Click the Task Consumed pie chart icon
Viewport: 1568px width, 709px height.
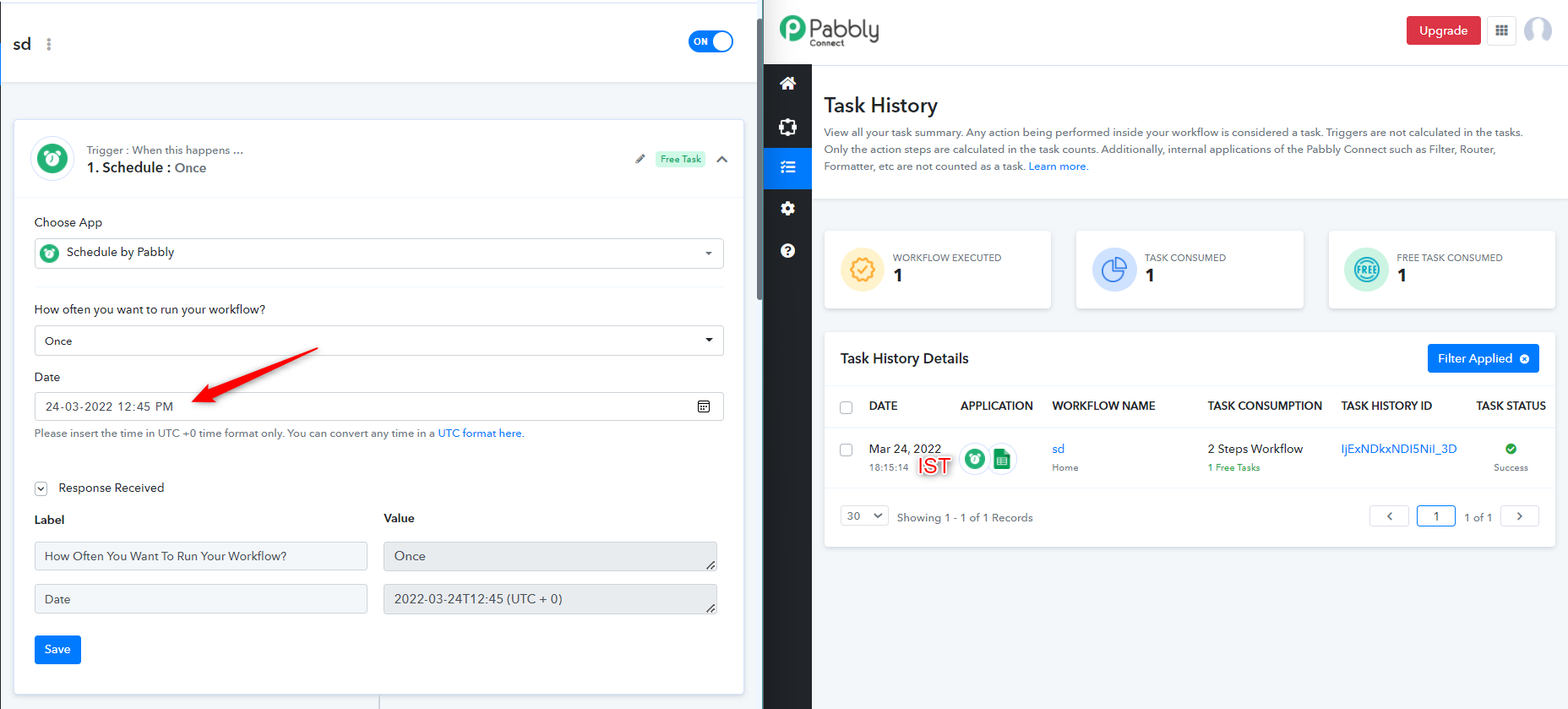point(1114,270)
